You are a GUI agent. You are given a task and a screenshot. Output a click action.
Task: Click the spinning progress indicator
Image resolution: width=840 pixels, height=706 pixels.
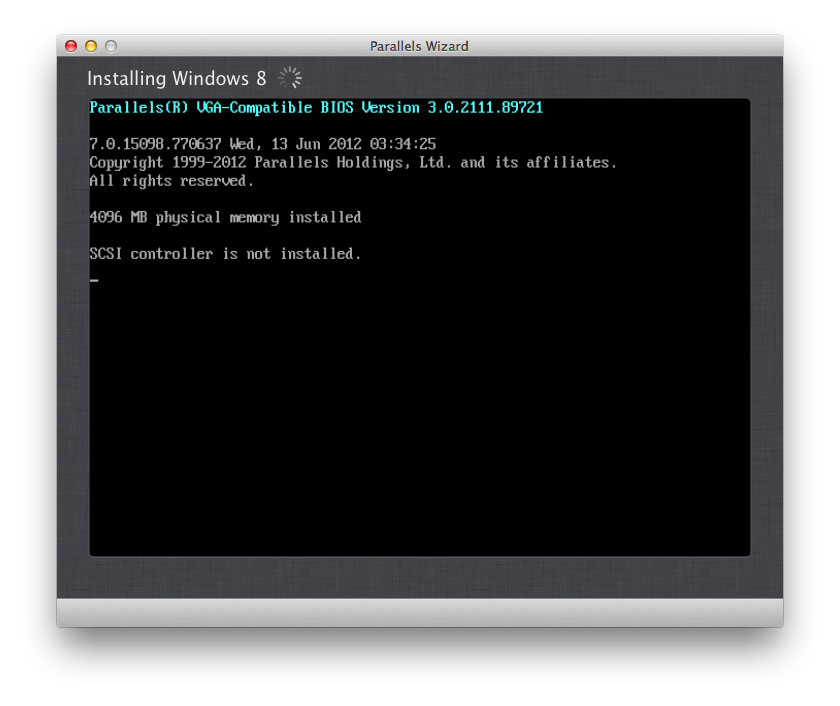290,78
